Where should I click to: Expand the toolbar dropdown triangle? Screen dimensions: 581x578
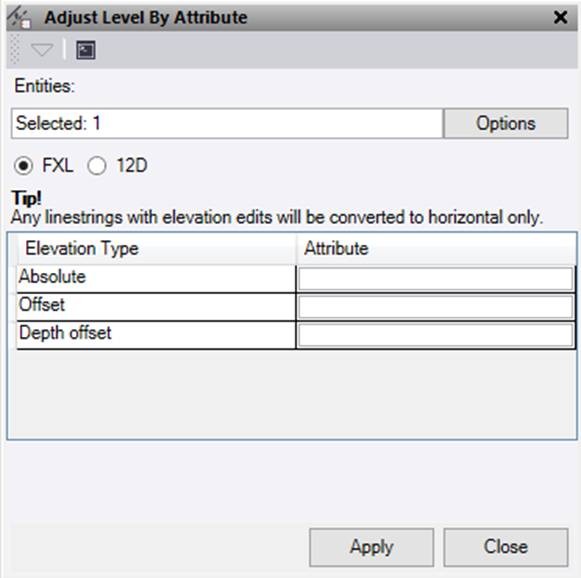(42, 50)
